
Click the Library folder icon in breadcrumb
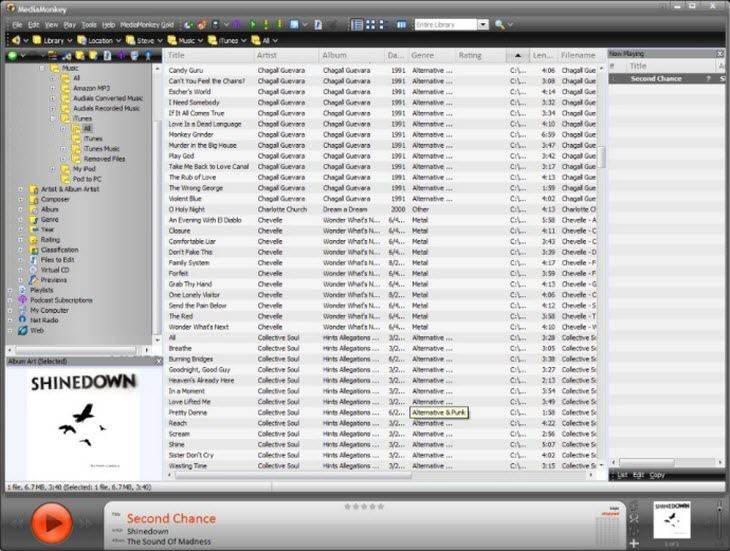pos(37,41)
